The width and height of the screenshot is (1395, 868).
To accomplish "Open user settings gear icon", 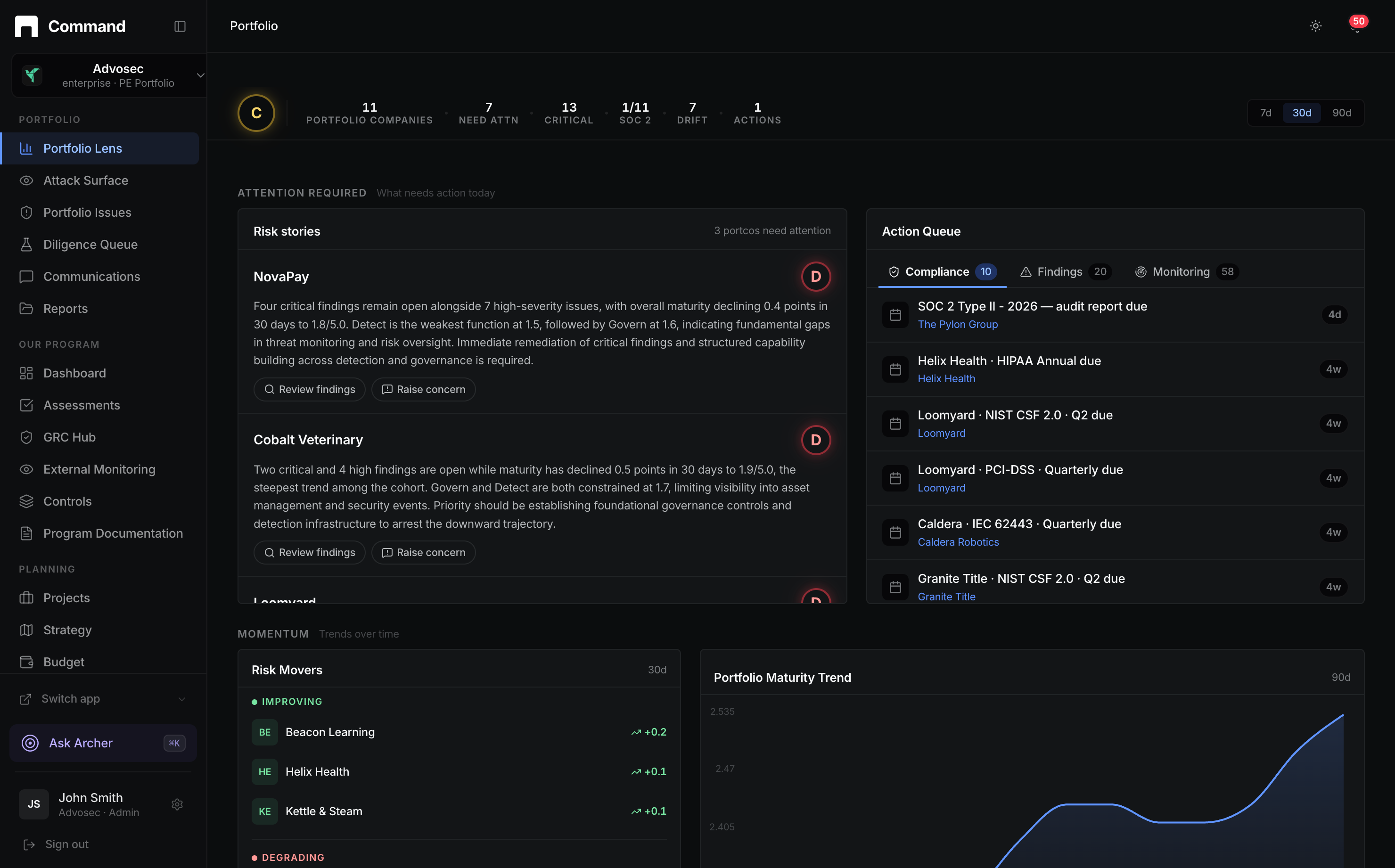I will tap(177, 805).
